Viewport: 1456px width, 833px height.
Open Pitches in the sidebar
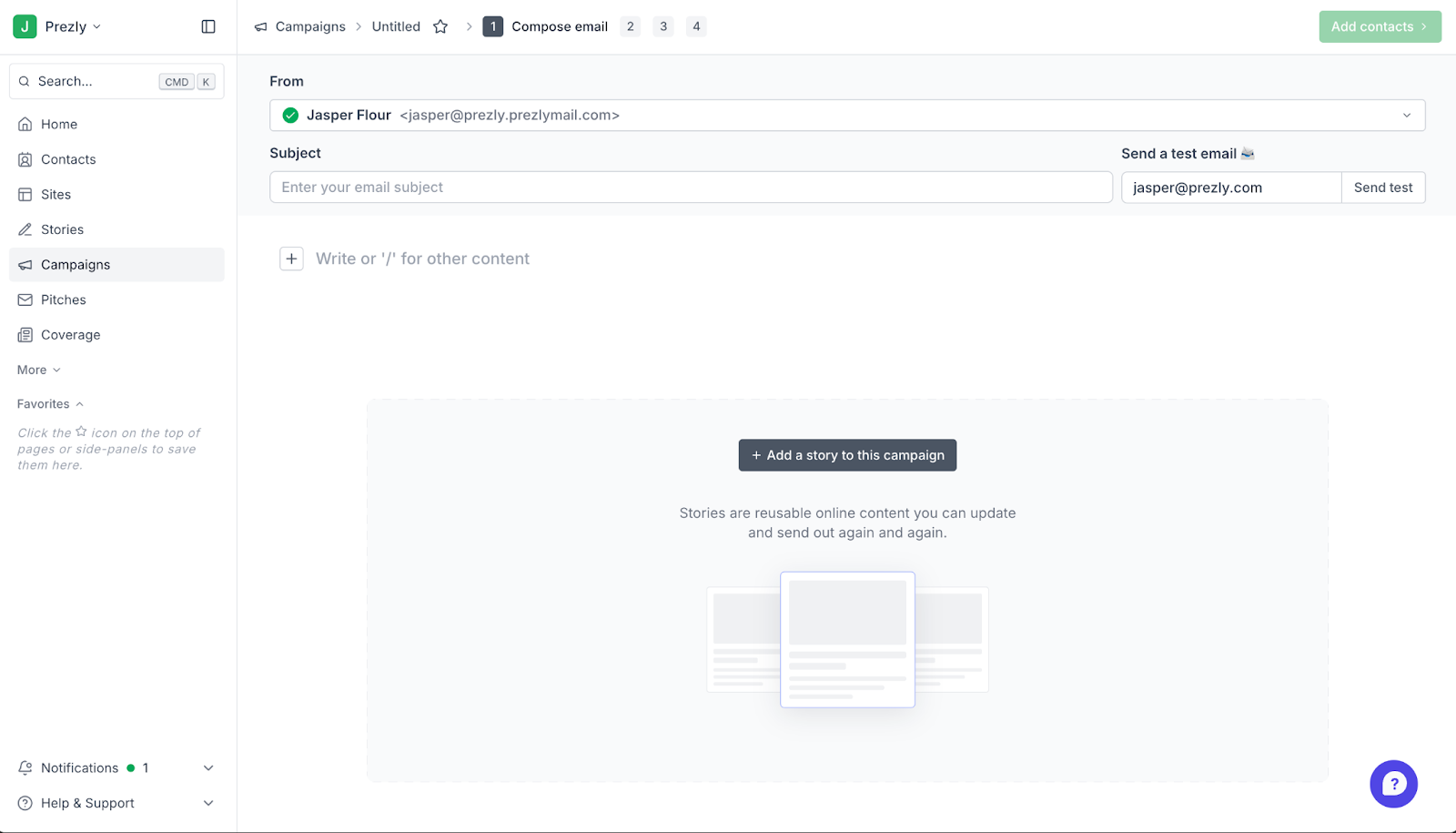63,300
